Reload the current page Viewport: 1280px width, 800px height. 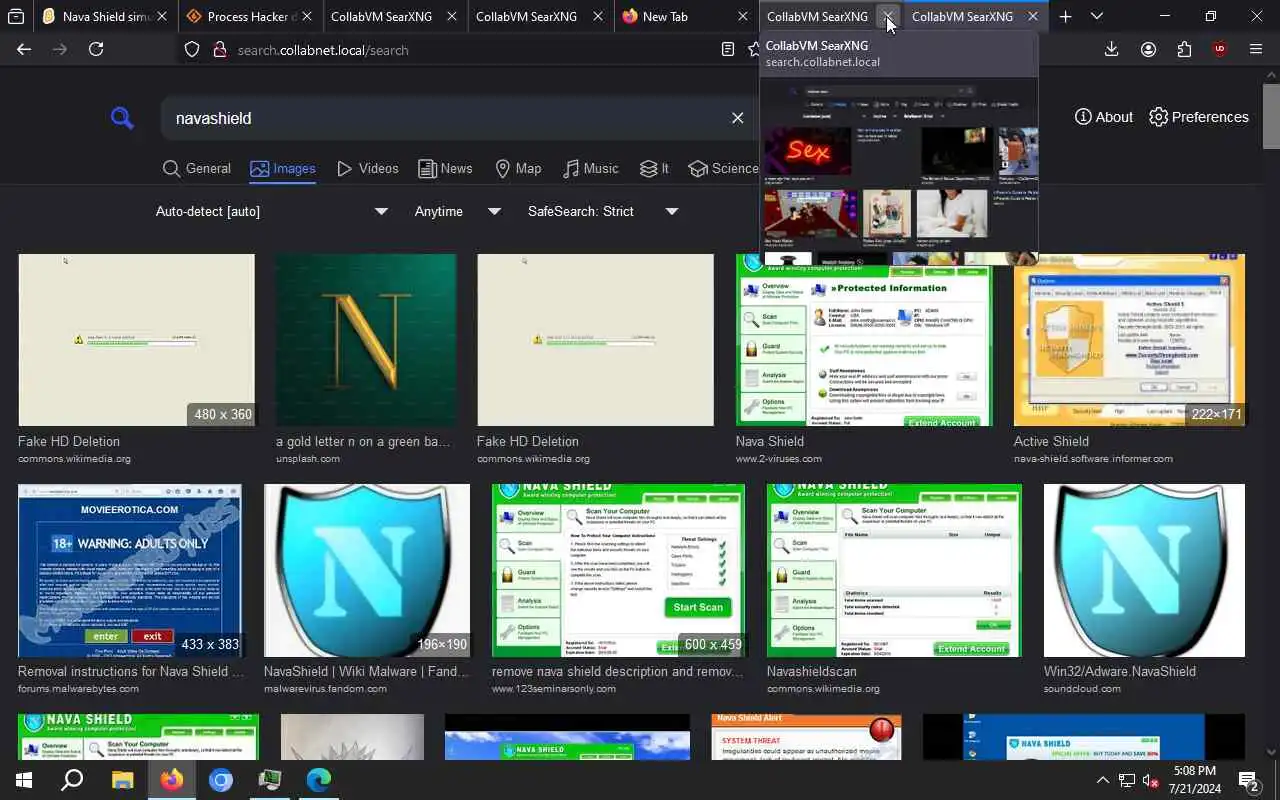(x=96, y=49)
